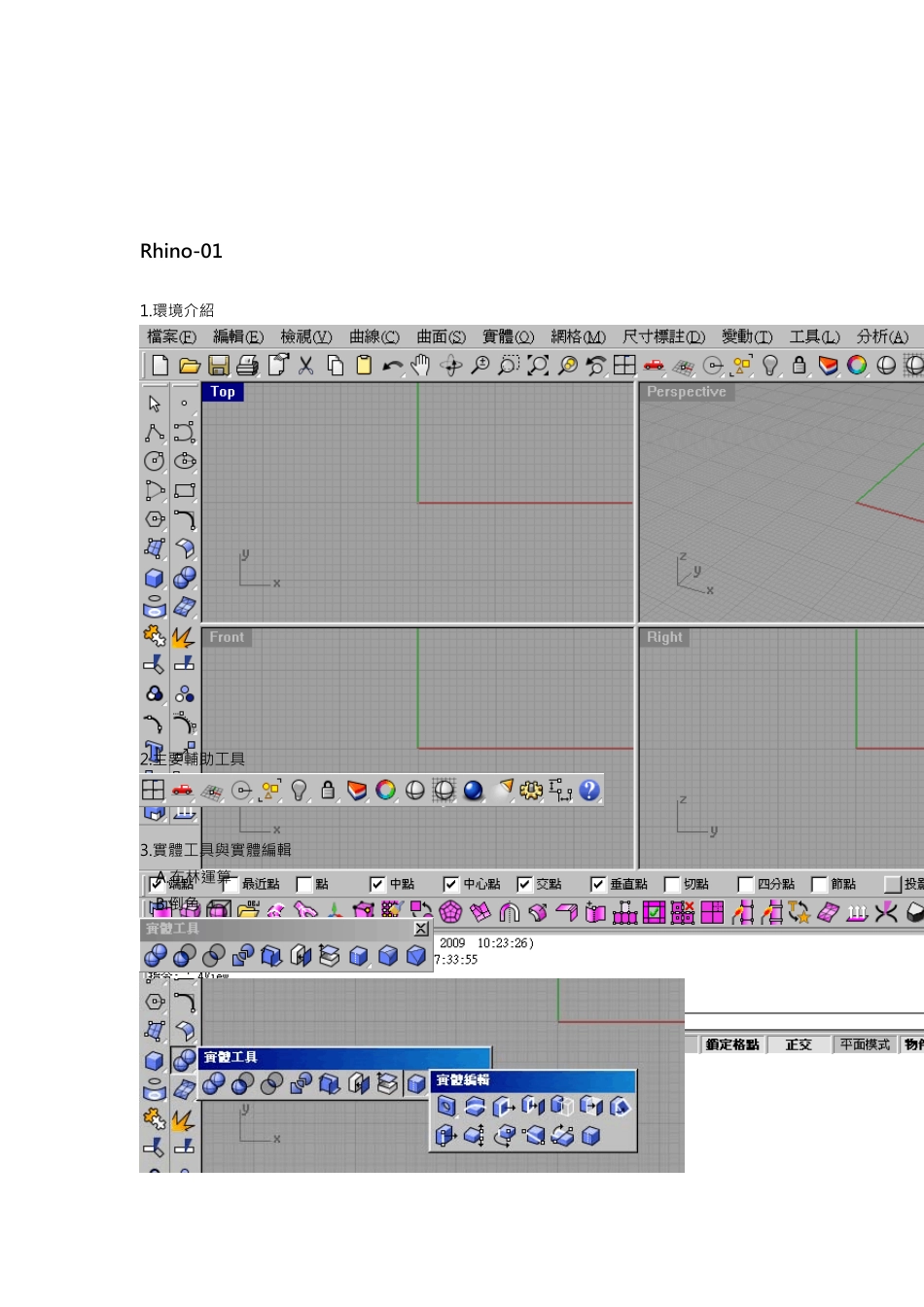Viewport: 924px width, 1307px height.
Task: Click the Zoom extents icon
Action: pyautogui.click(x=538, y=366)
